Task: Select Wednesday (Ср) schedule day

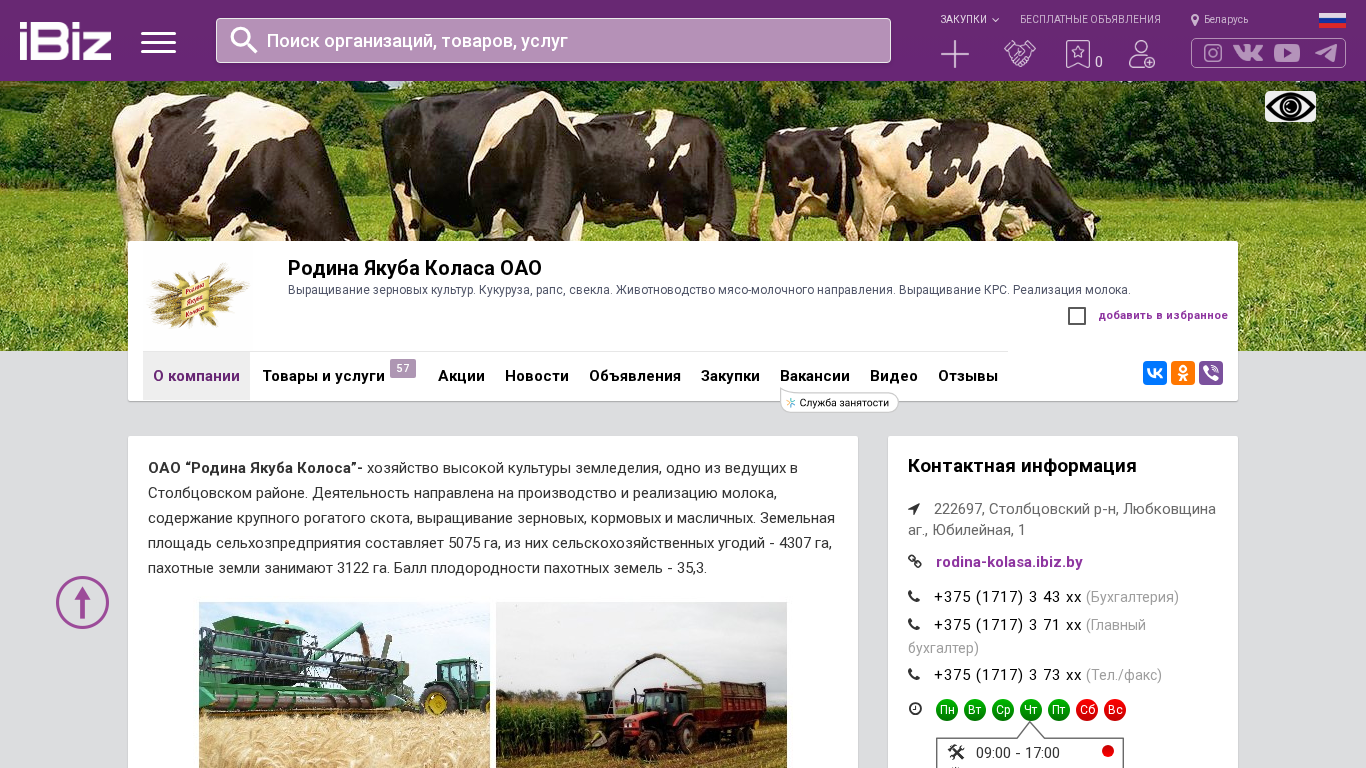Action: 1003,710
